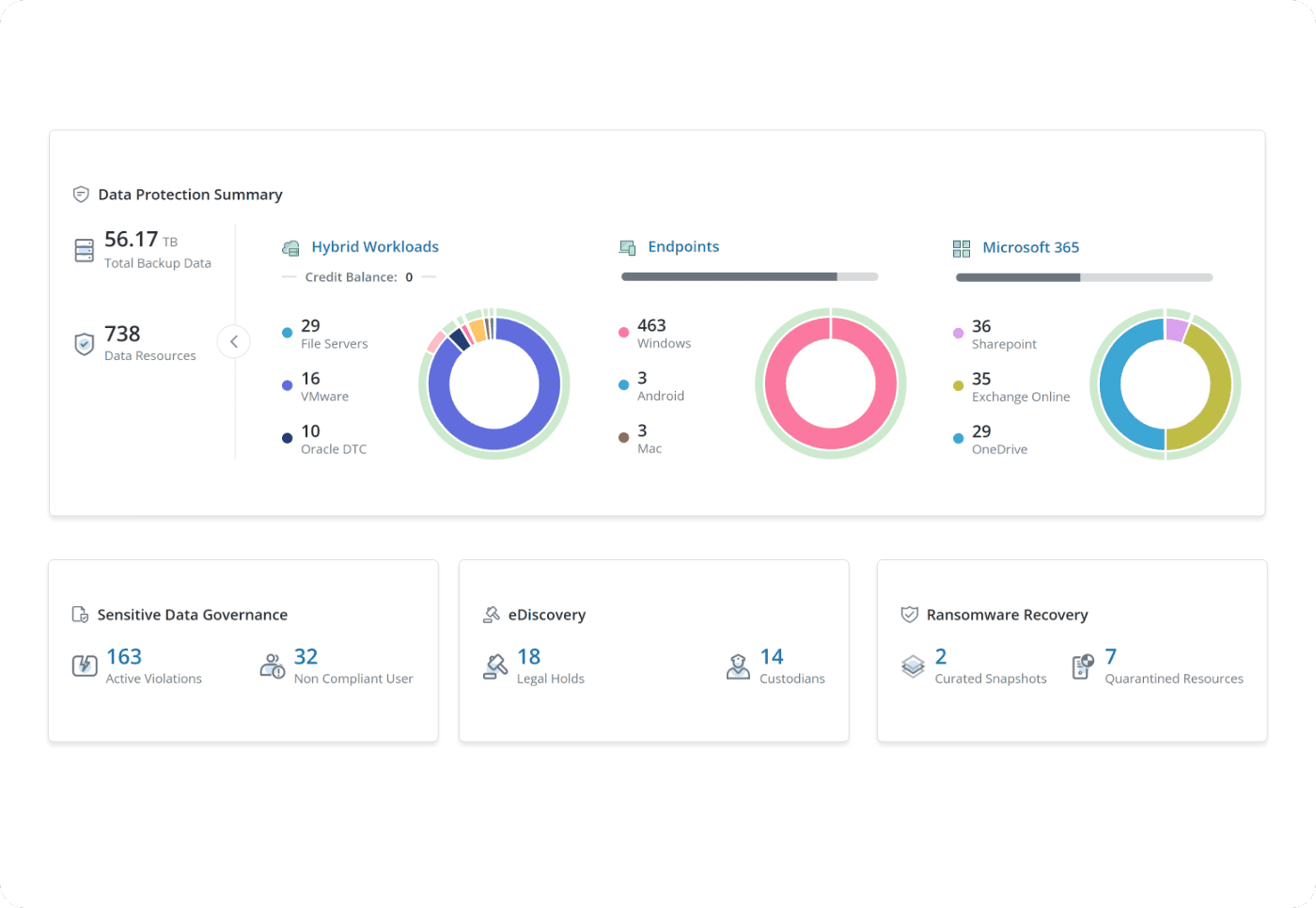Open the Microsoft 365 link
Screen dimensions: 1316x908
pyautogui.click(x=1030, y=248)
